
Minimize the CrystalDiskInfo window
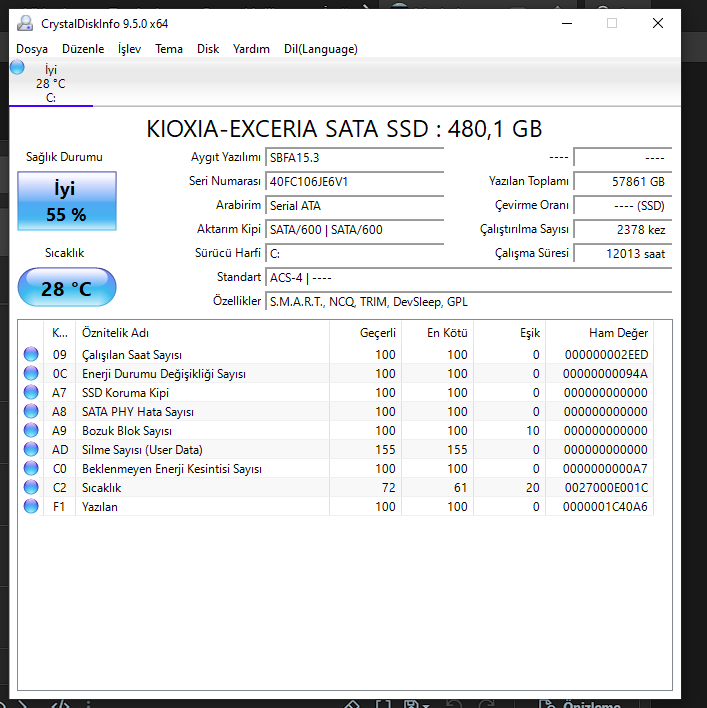[567, 23]
